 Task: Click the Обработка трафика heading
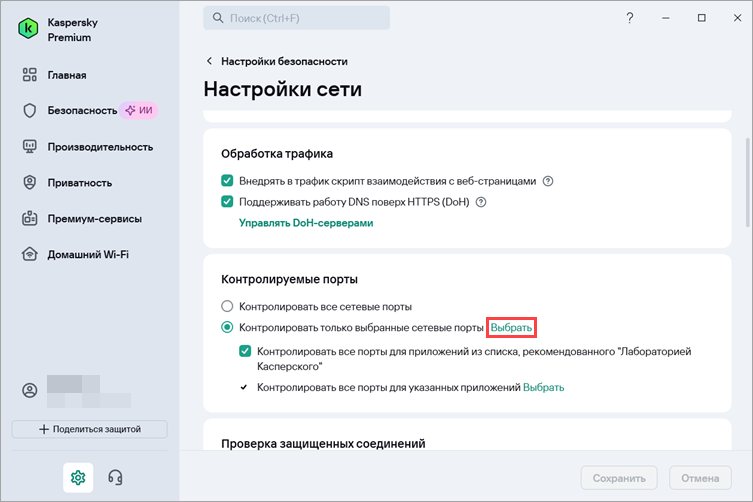tap(277, 154)
